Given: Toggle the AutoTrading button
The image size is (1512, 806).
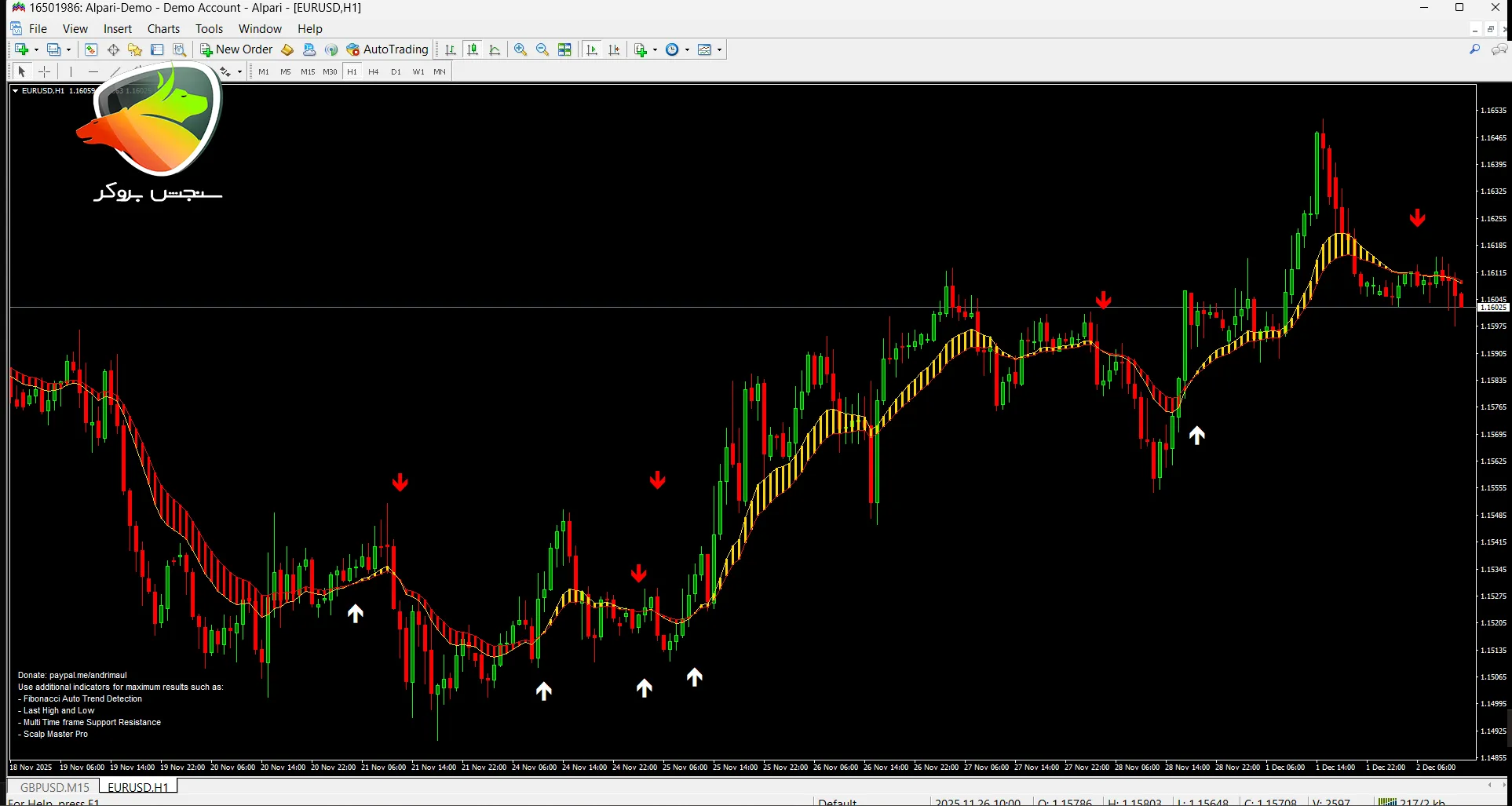Looking at the screenshot, I should click(387, 49).
